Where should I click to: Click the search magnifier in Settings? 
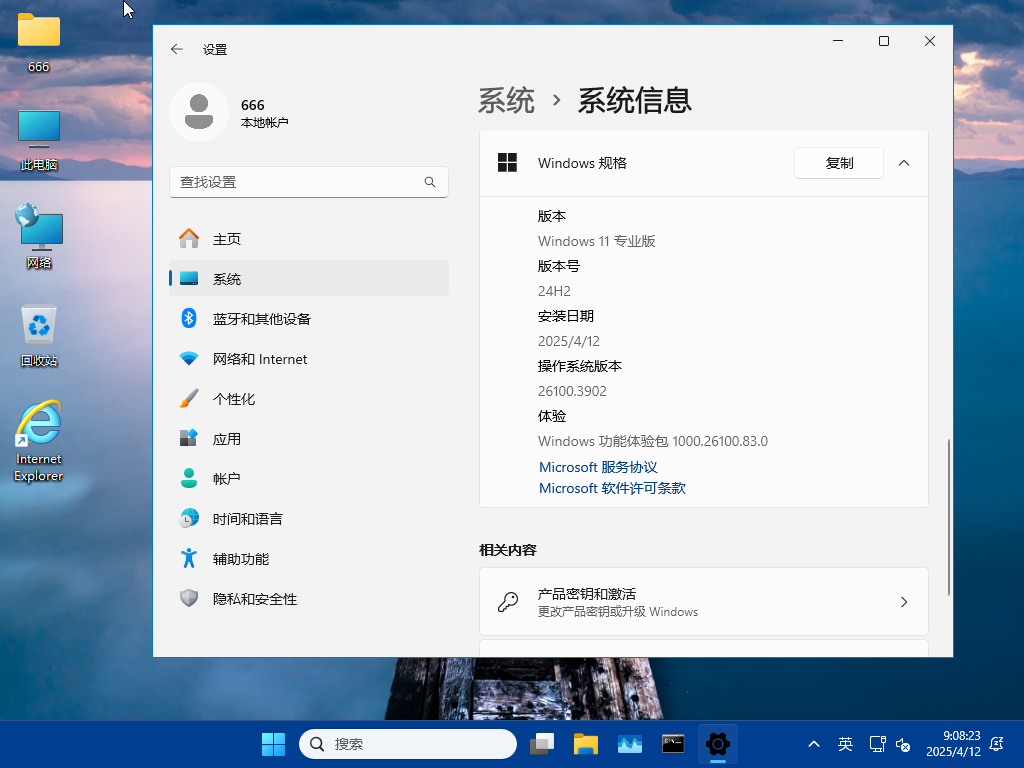(x=430, y=182)
